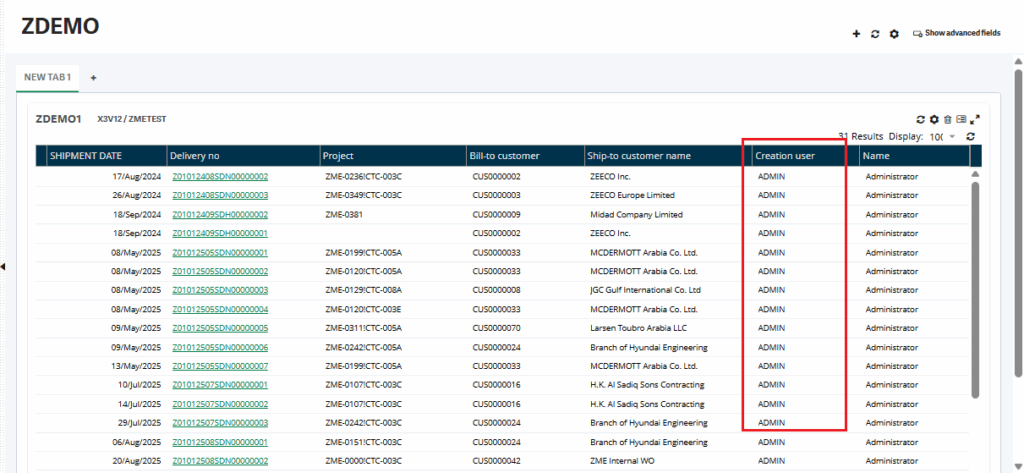The height and width of the screenshot is (473, 1024).
Task: Toggle Show advanced fields
Action: coord(956,33)
